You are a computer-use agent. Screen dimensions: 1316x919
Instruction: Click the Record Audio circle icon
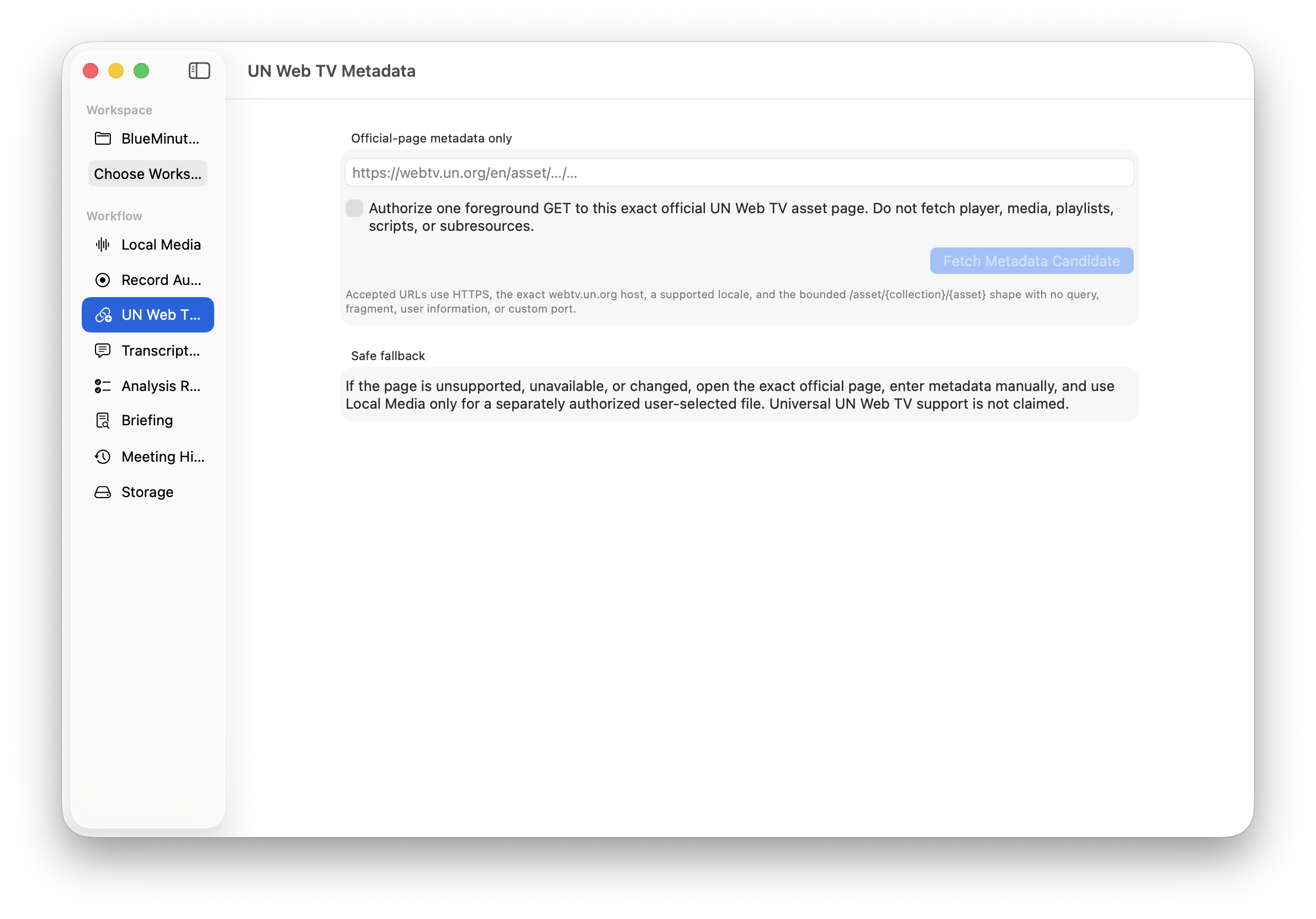coord(103,280)
